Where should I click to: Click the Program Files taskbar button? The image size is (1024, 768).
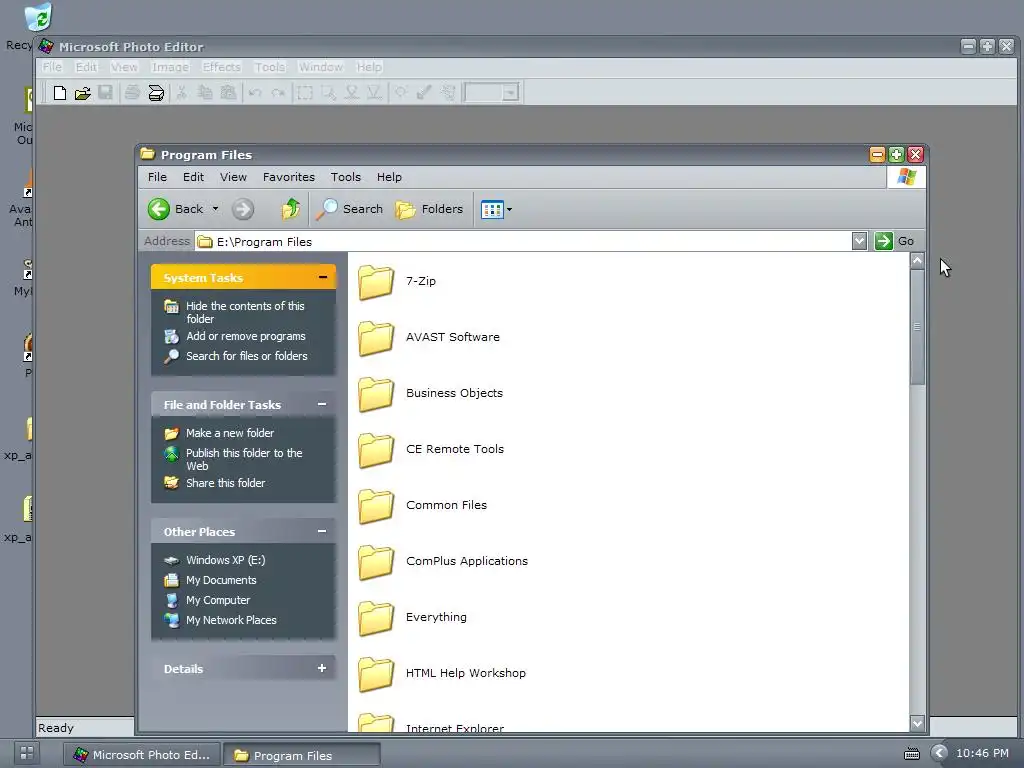(302, 755)
